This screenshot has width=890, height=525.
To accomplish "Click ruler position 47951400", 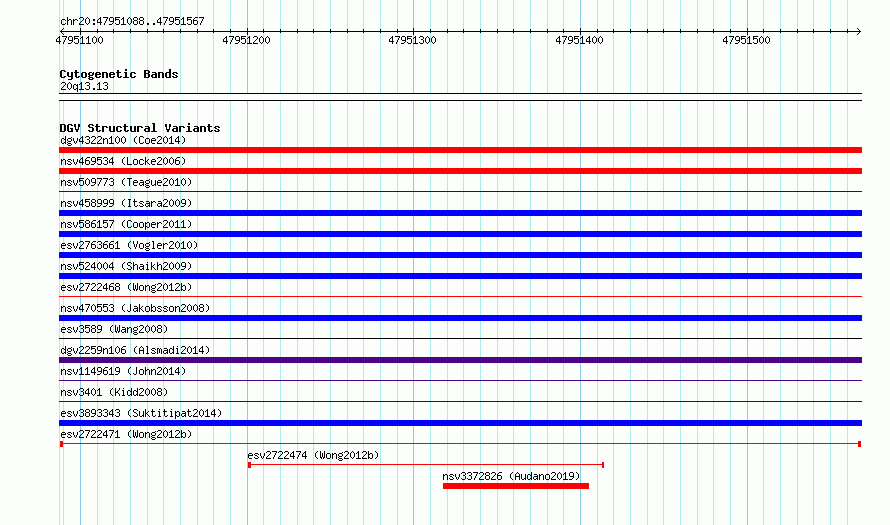I will tap(580, 40).
